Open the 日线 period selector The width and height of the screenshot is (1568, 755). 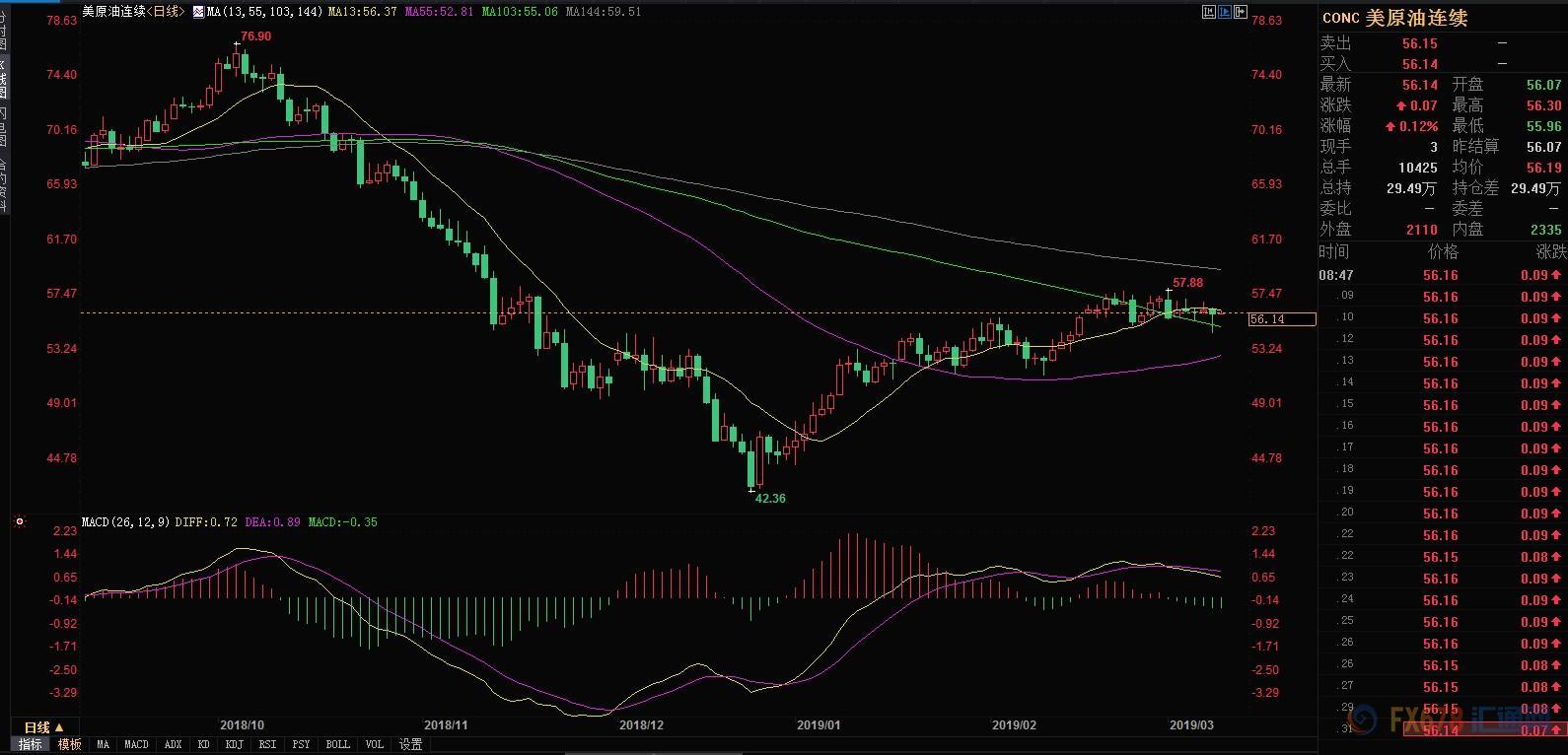[x=43, y=727]
